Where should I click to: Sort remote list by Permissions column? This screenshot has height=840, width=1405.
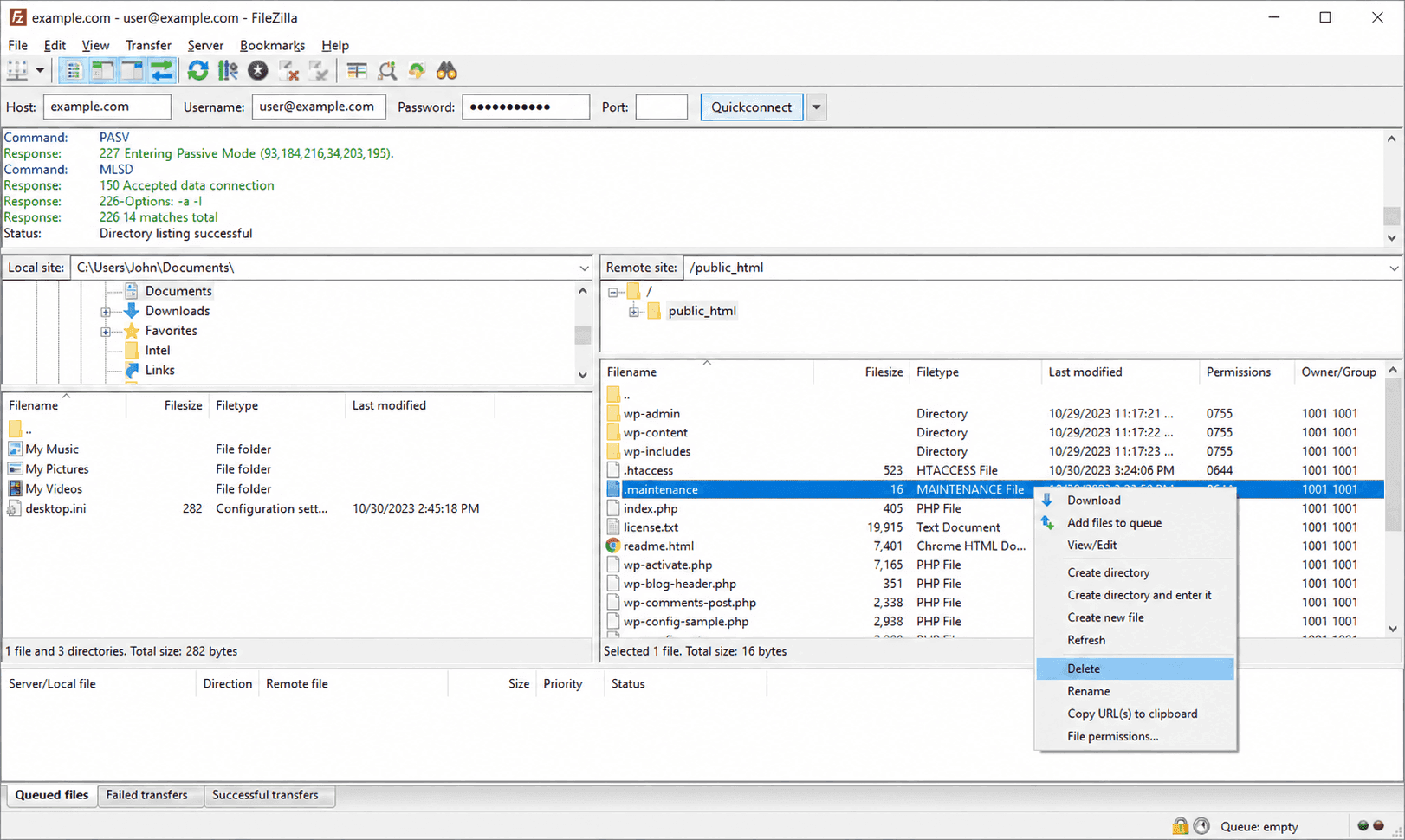1246,372
